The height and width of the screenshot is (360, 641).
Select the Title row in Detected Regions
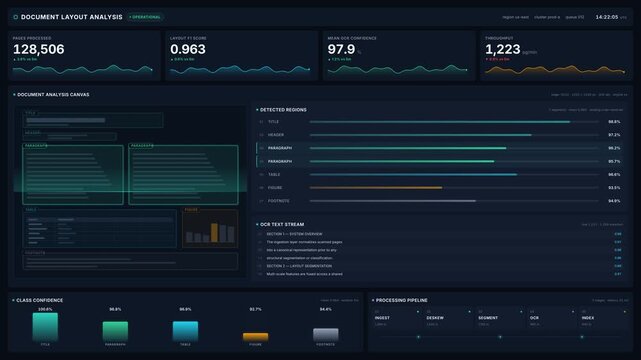(x=440, y=122)
